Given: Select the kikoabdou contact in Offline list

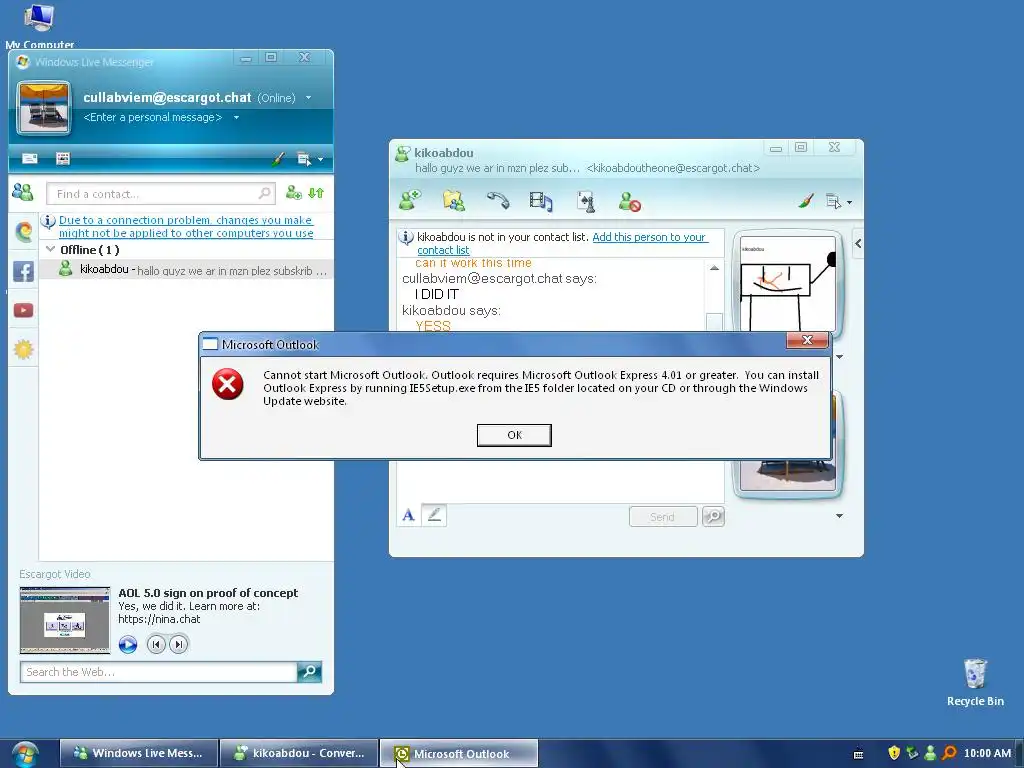Looking at the screenshot, I should tap(186, 270).
